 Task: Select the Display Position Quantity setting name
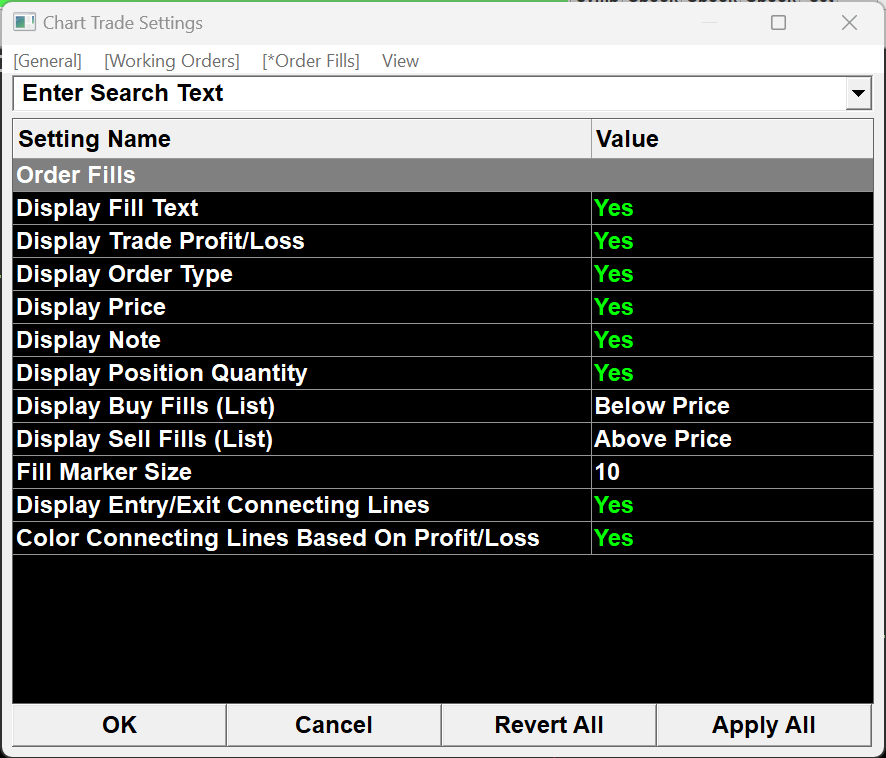coord(302,373)
